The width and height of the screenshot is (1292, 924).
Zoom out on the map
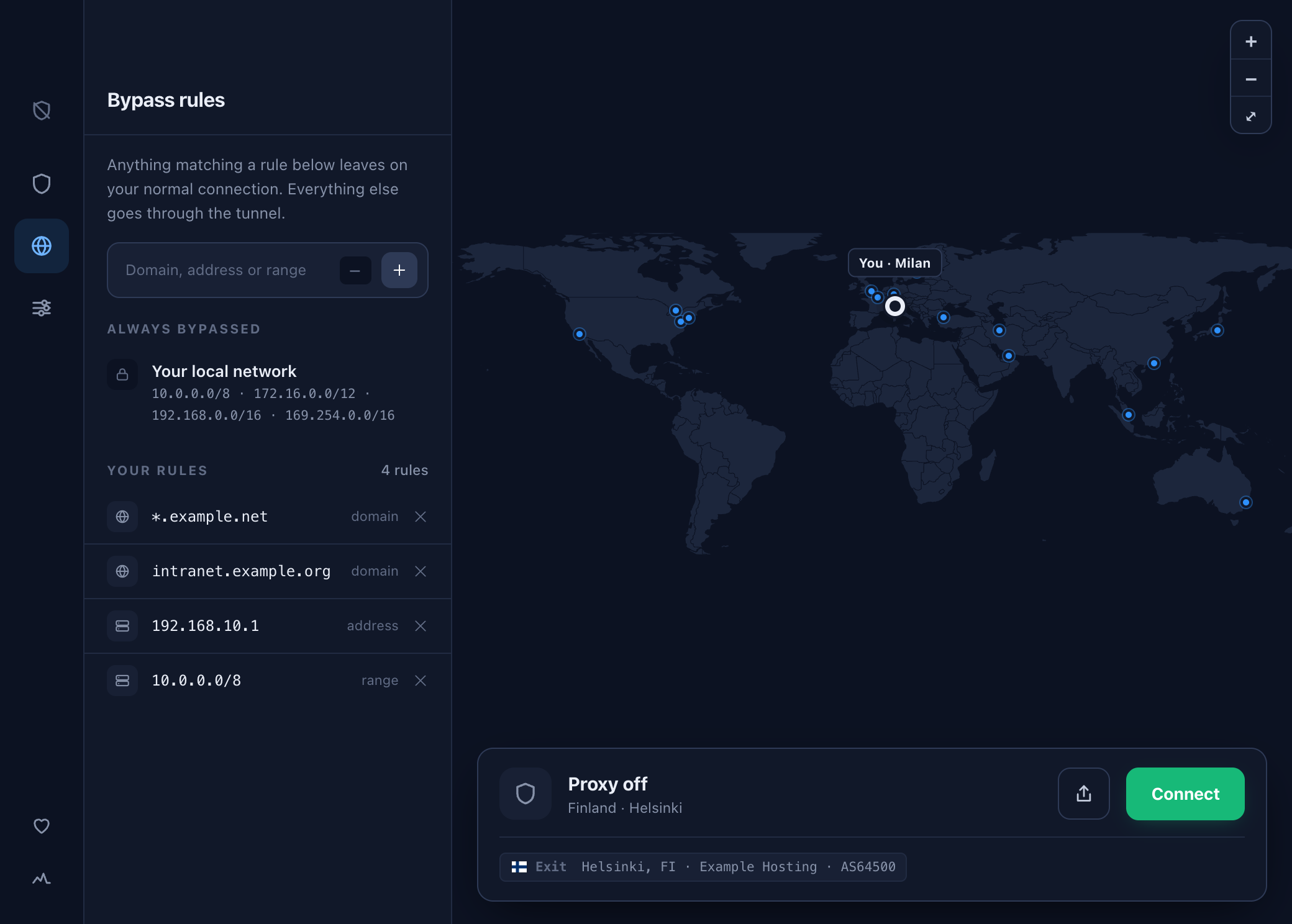1251,79
